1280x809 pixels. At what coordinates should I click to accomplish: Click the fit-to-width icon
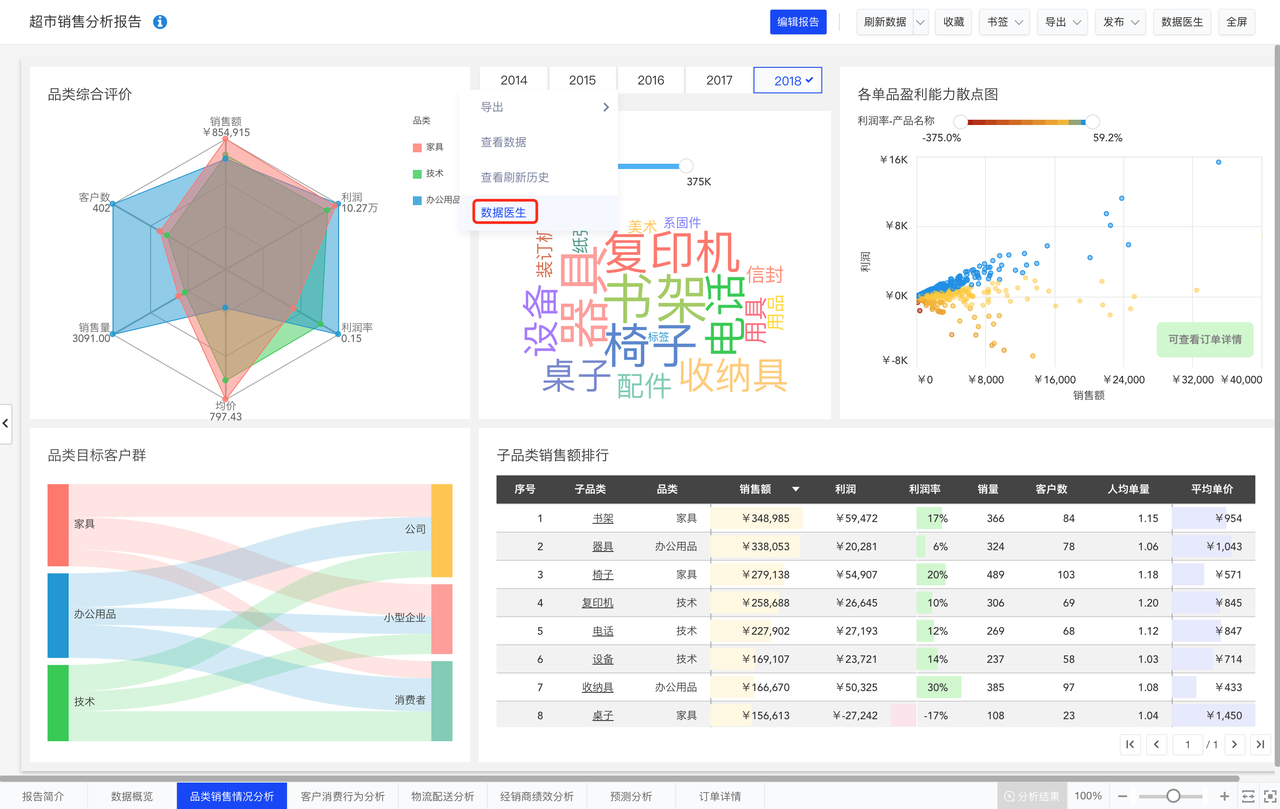click(x=1248, y=796)
